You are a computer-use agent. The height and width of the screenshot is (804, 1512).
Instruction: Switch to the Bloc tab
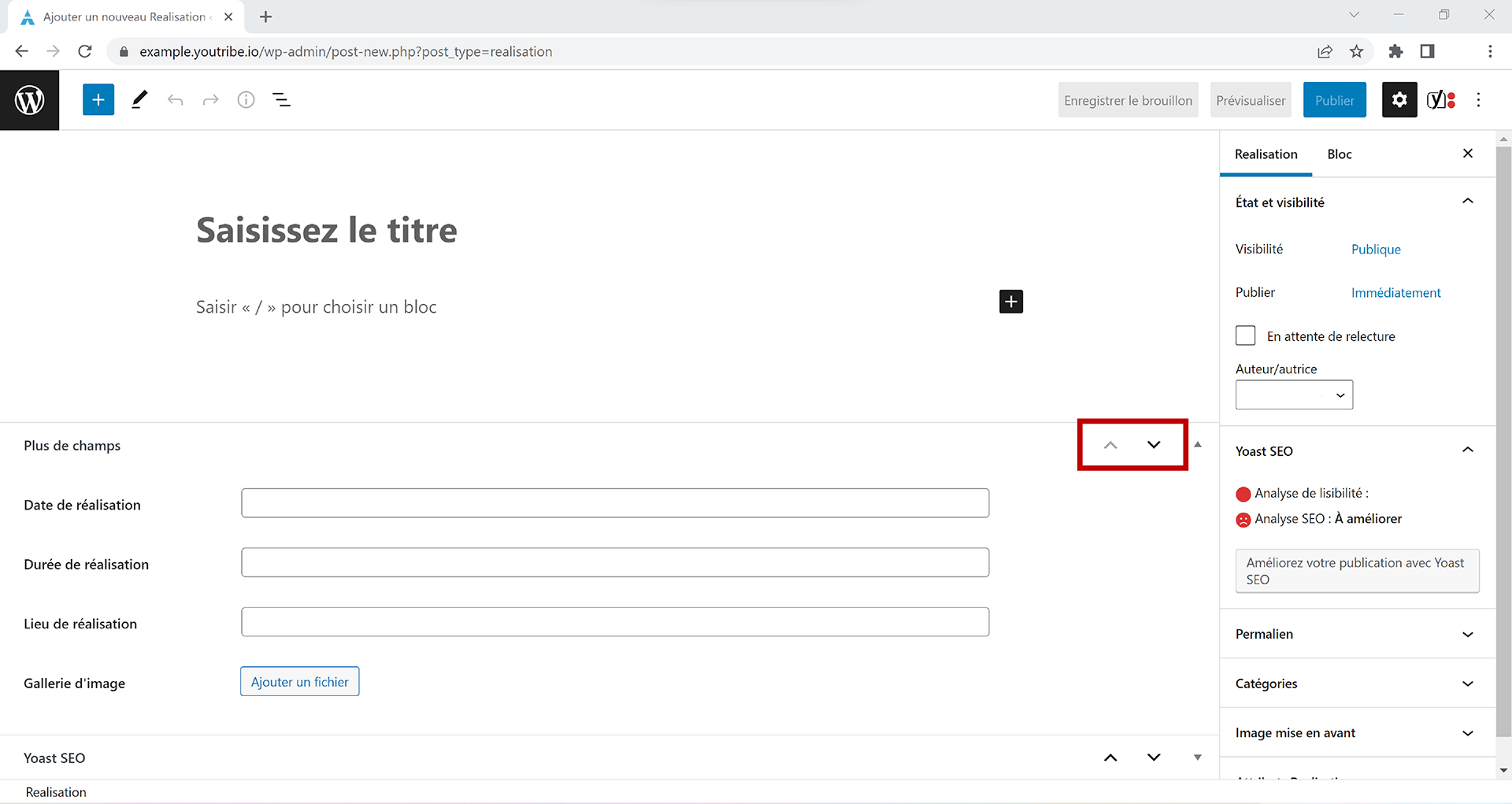(1339, 154)
